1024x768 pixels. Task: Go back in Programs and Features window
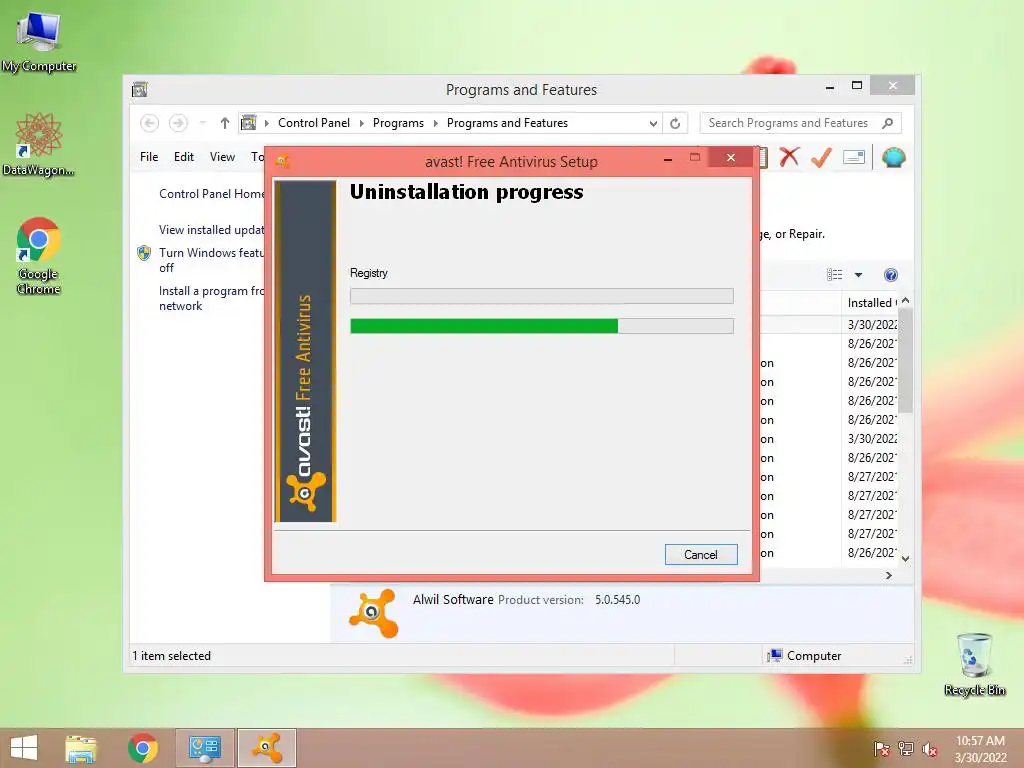click(149, 123)
